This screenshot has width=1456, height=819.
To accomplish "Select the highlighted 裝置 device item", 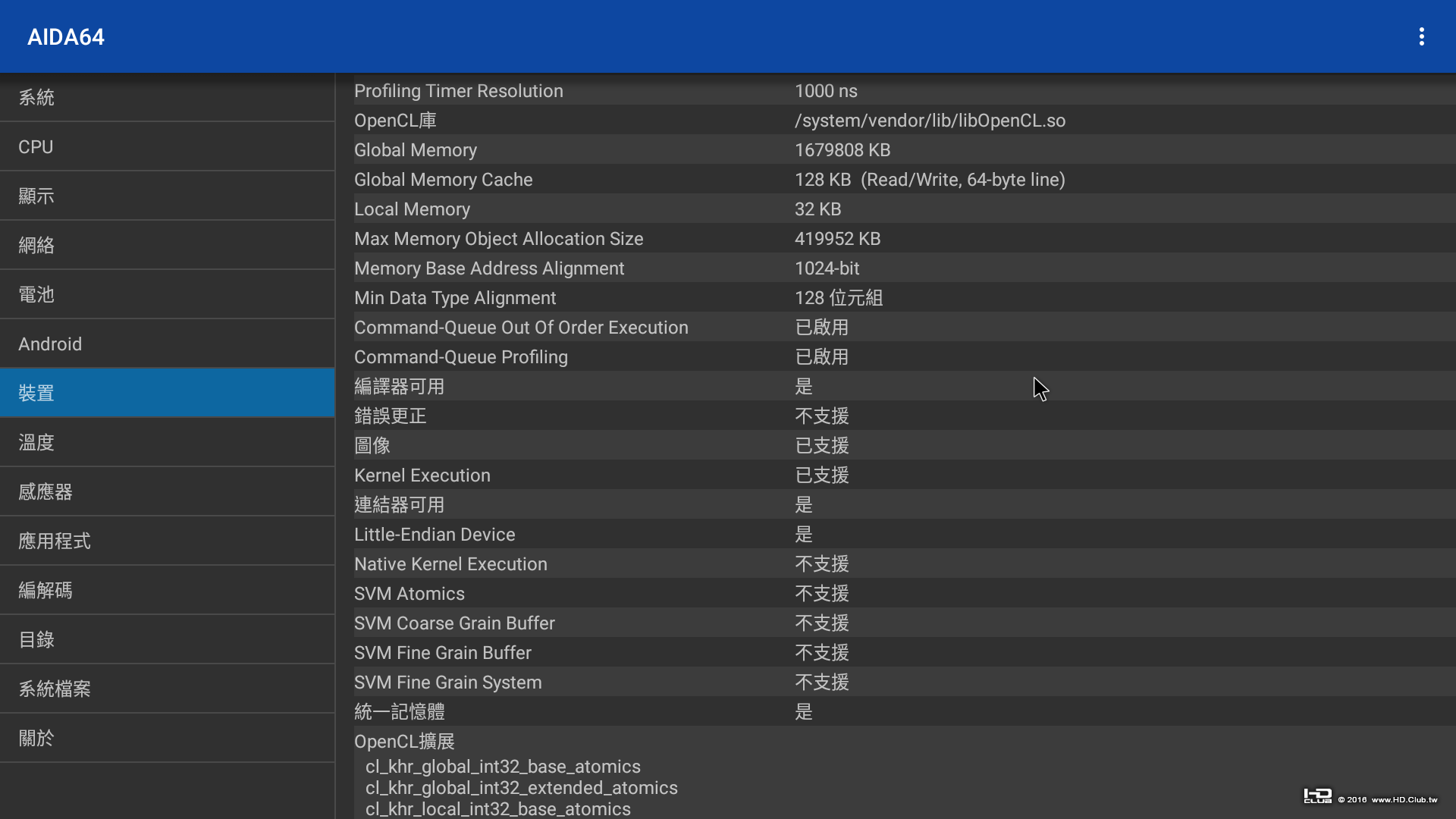I will pos(167,393).
